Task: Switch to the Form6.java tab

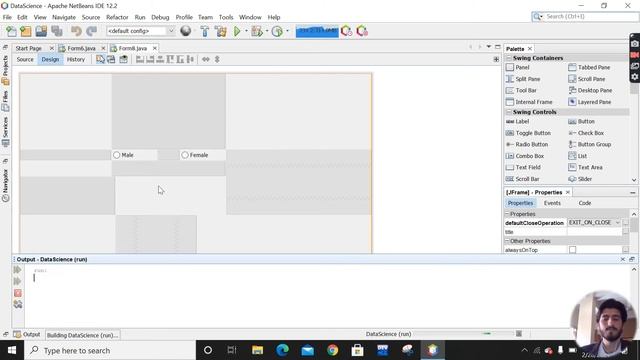Action: (81, 48)
